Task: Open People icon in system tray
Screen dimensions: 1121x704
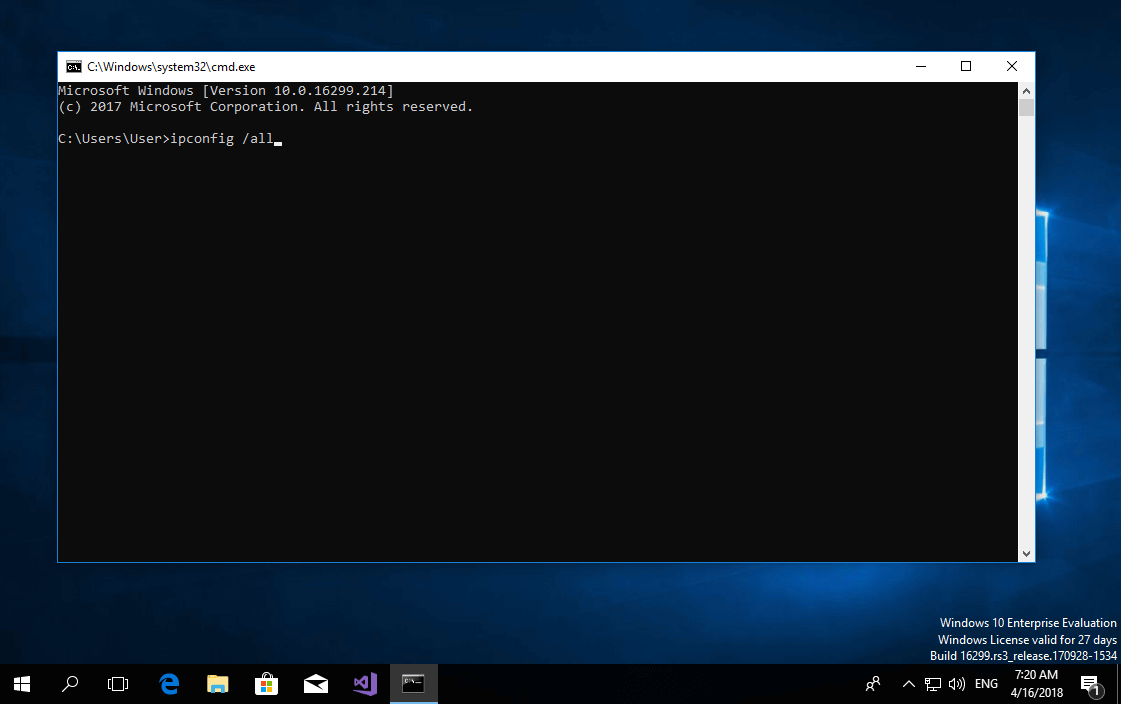Action: pos(873,684)
